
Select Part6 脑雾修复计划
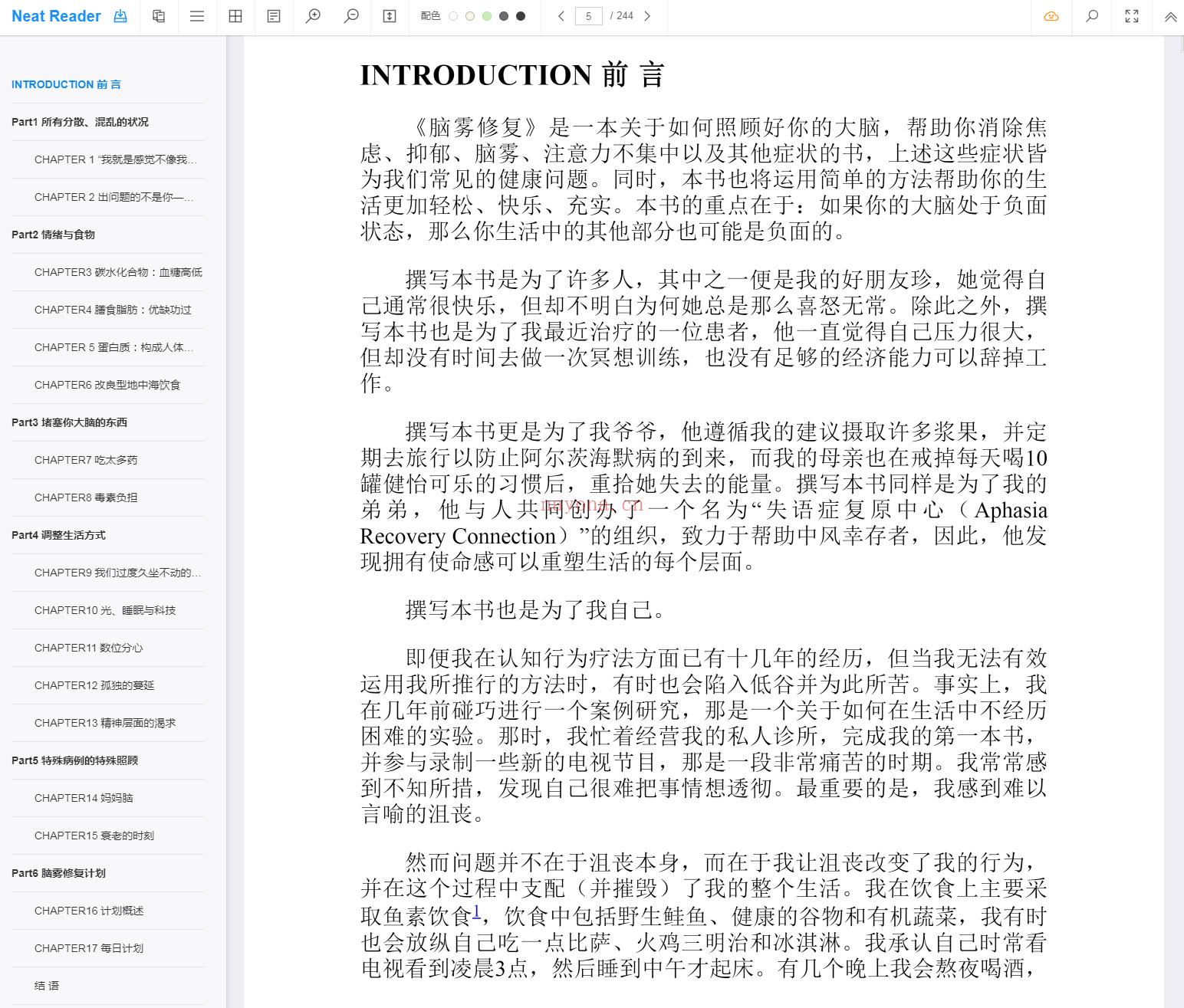point(58,873)
